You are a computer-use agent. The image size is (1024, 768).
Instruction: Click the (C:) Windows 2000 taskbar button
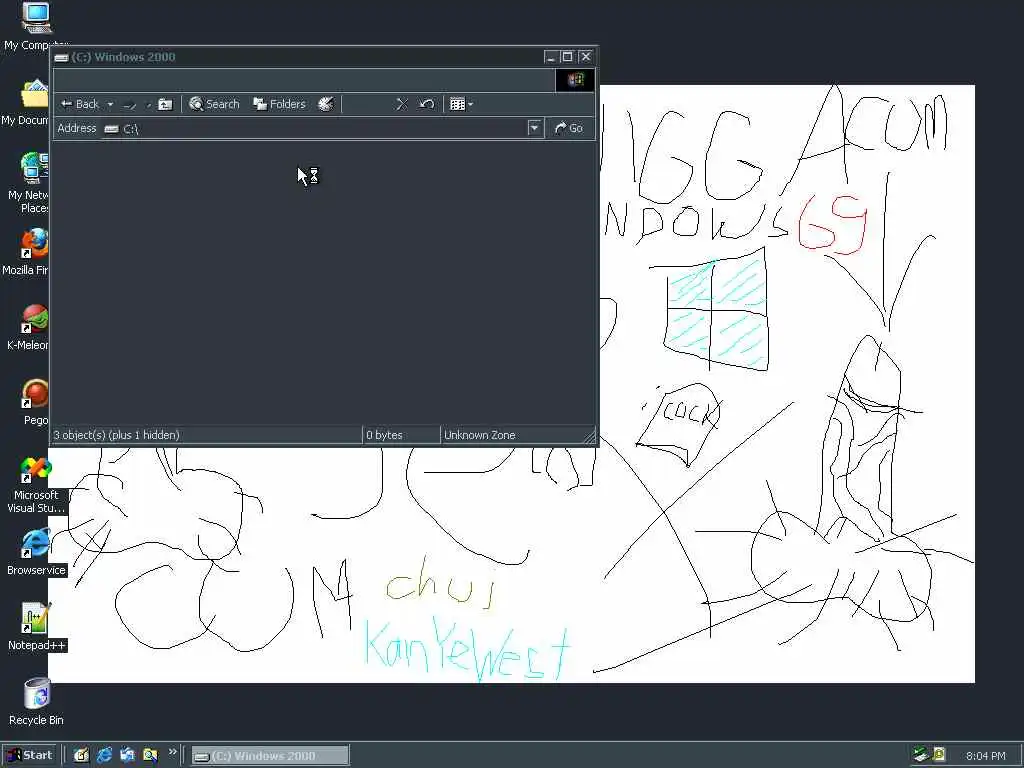point(270,756)
